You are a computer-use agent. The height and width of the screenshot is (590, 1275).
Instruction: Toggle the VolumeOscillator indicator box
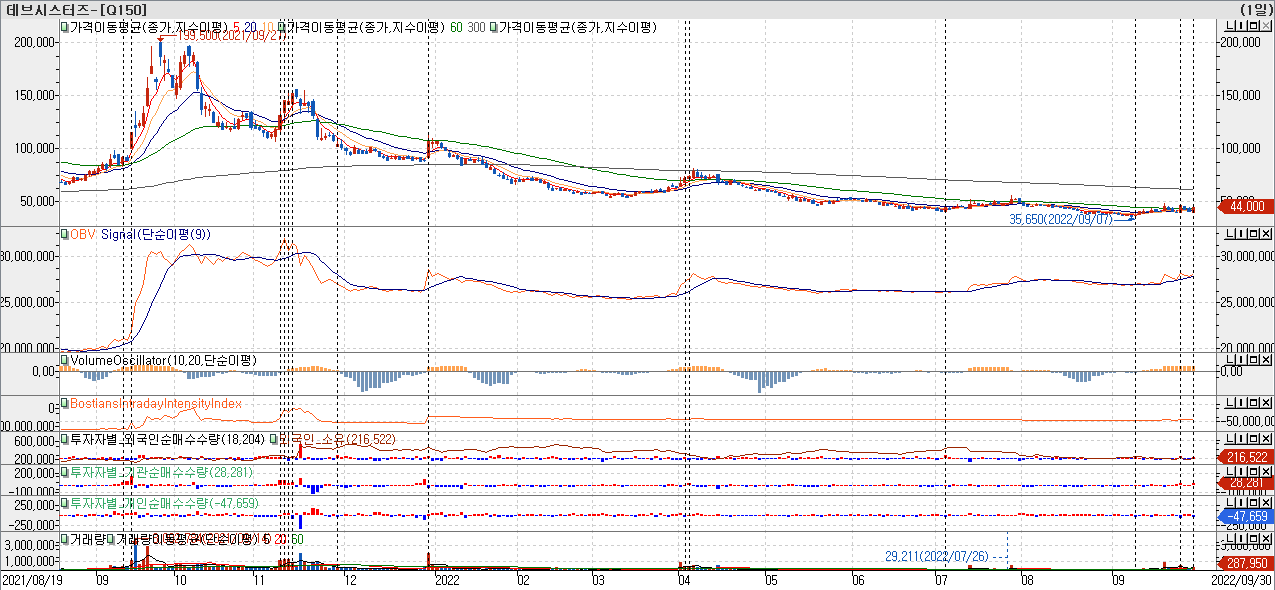64,359
